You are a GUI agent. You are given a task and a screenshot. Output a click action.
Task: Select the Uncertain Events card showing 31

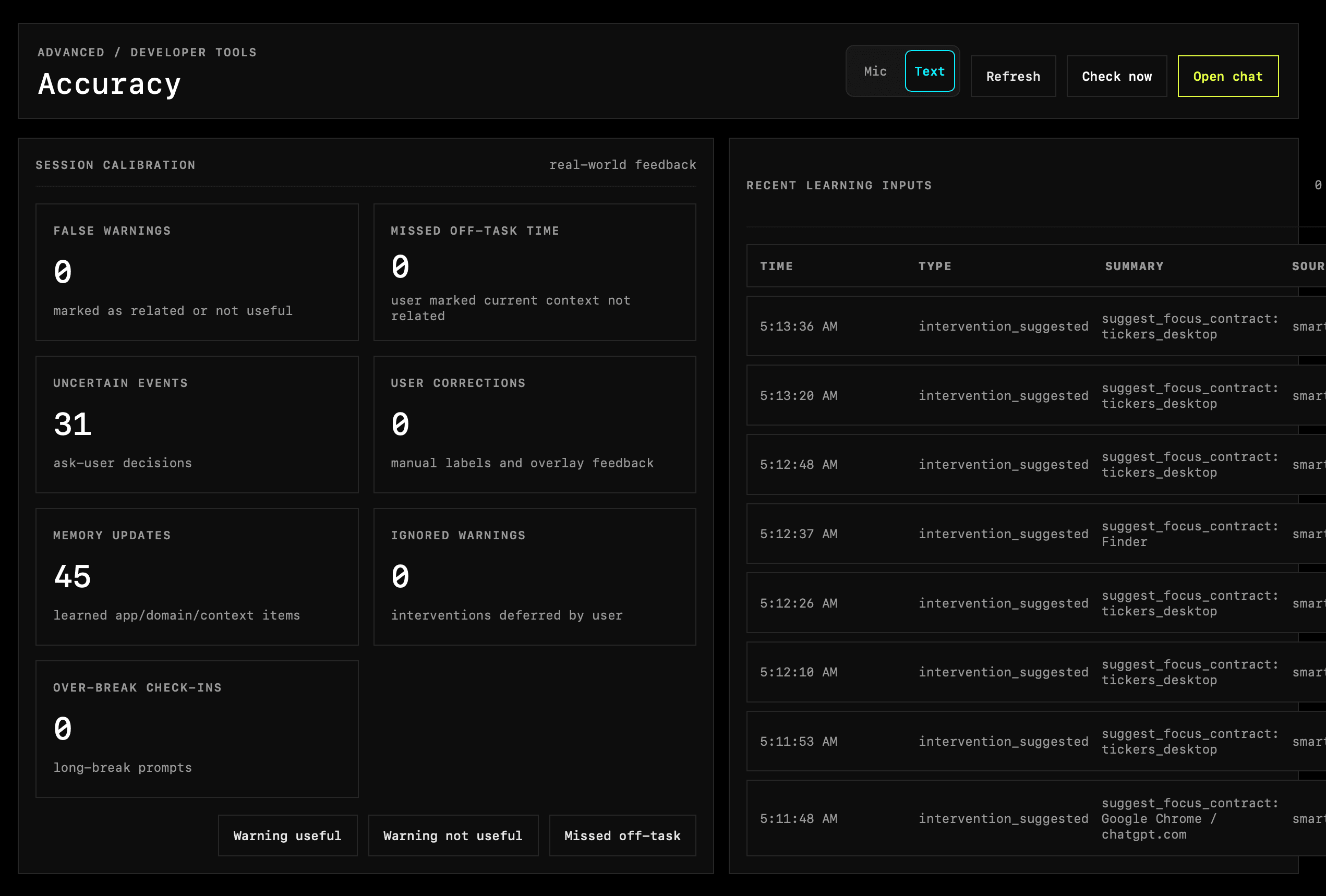click(197, 425)
